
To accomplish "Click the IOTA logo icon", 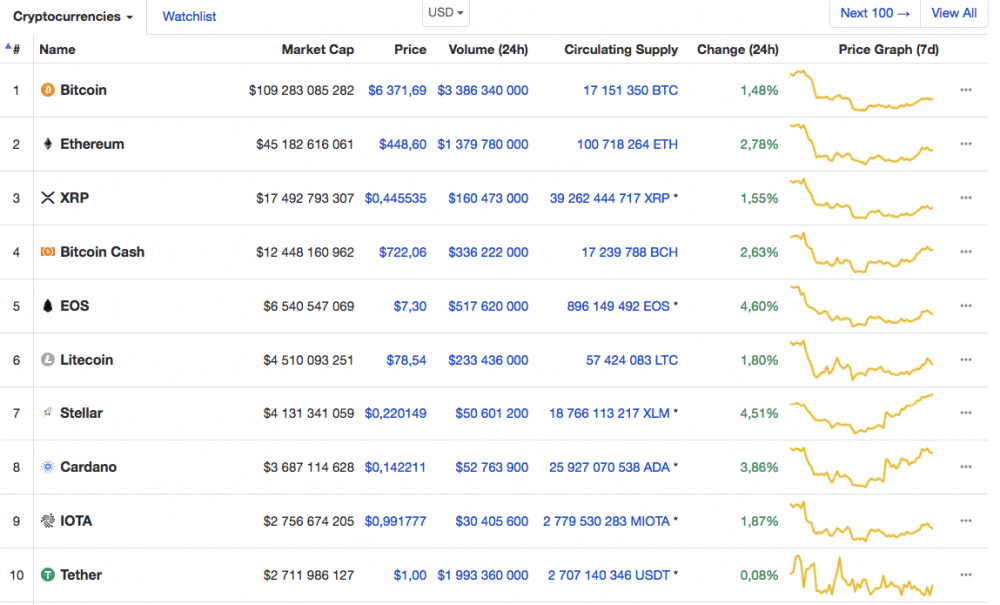I will pyautogui.click(x=47, y=521).
